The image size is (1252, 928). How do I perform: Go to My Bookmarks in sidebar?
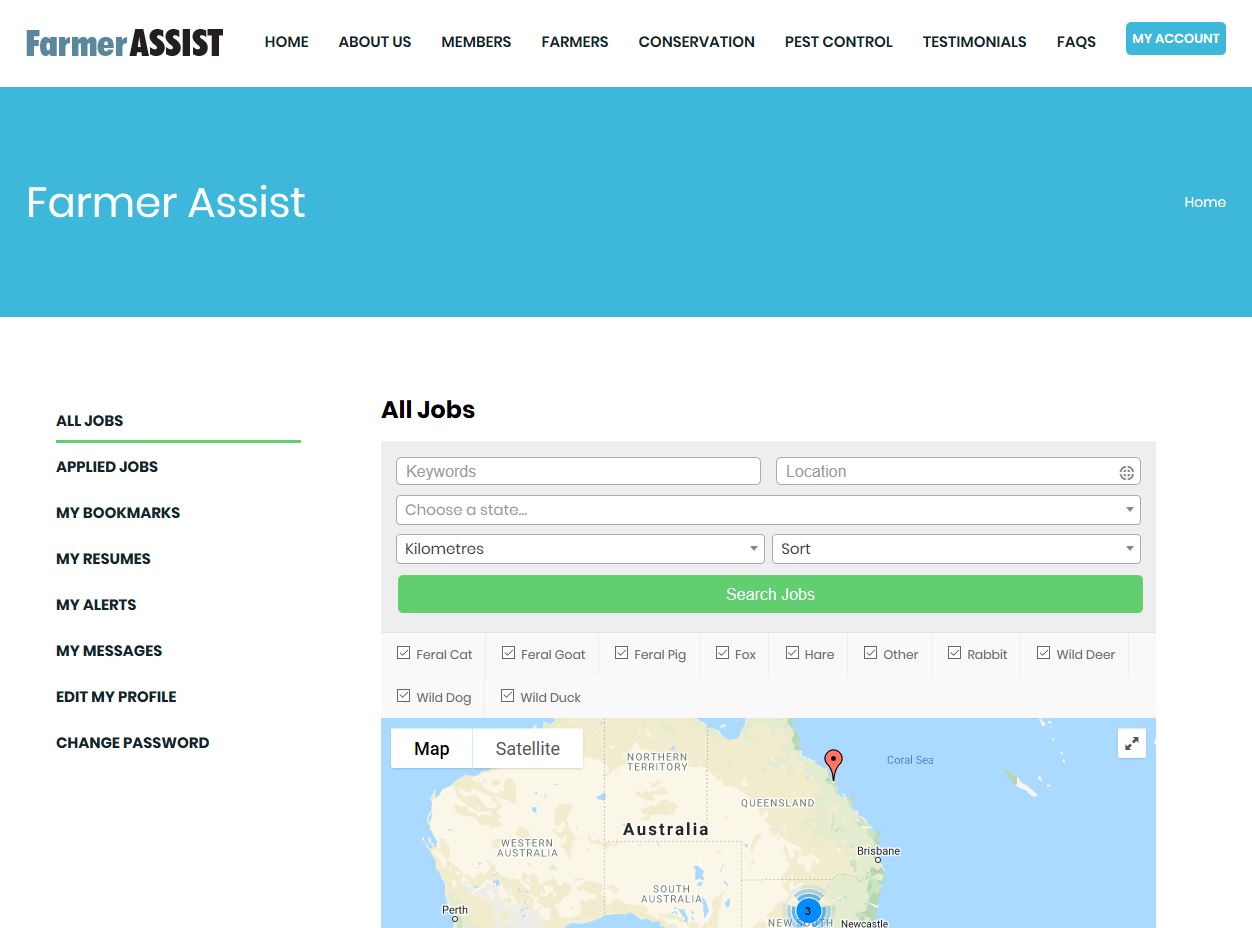(118, 513)
